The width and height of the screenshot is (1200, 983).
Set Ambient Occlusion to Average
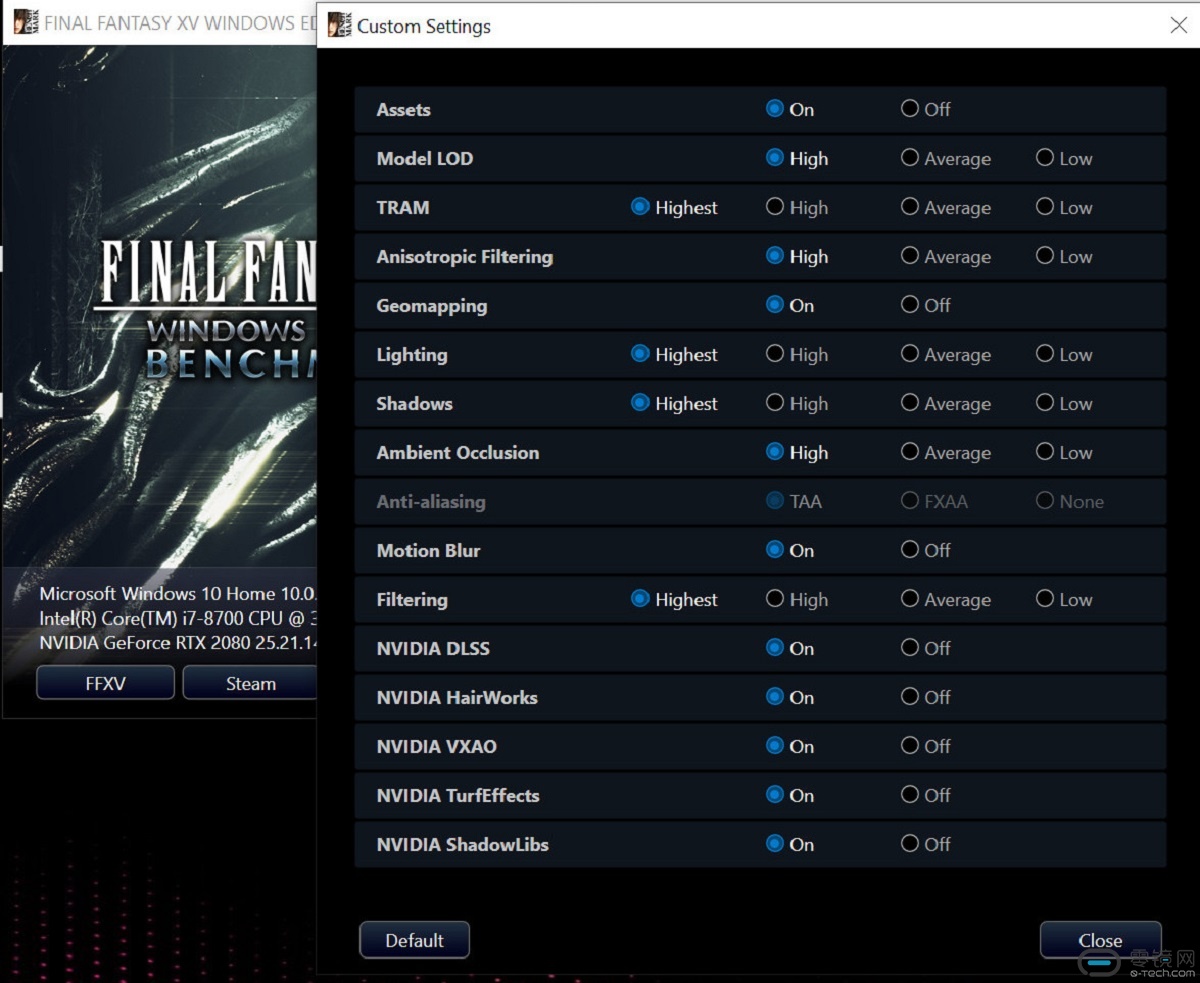(x=910, y=452)
